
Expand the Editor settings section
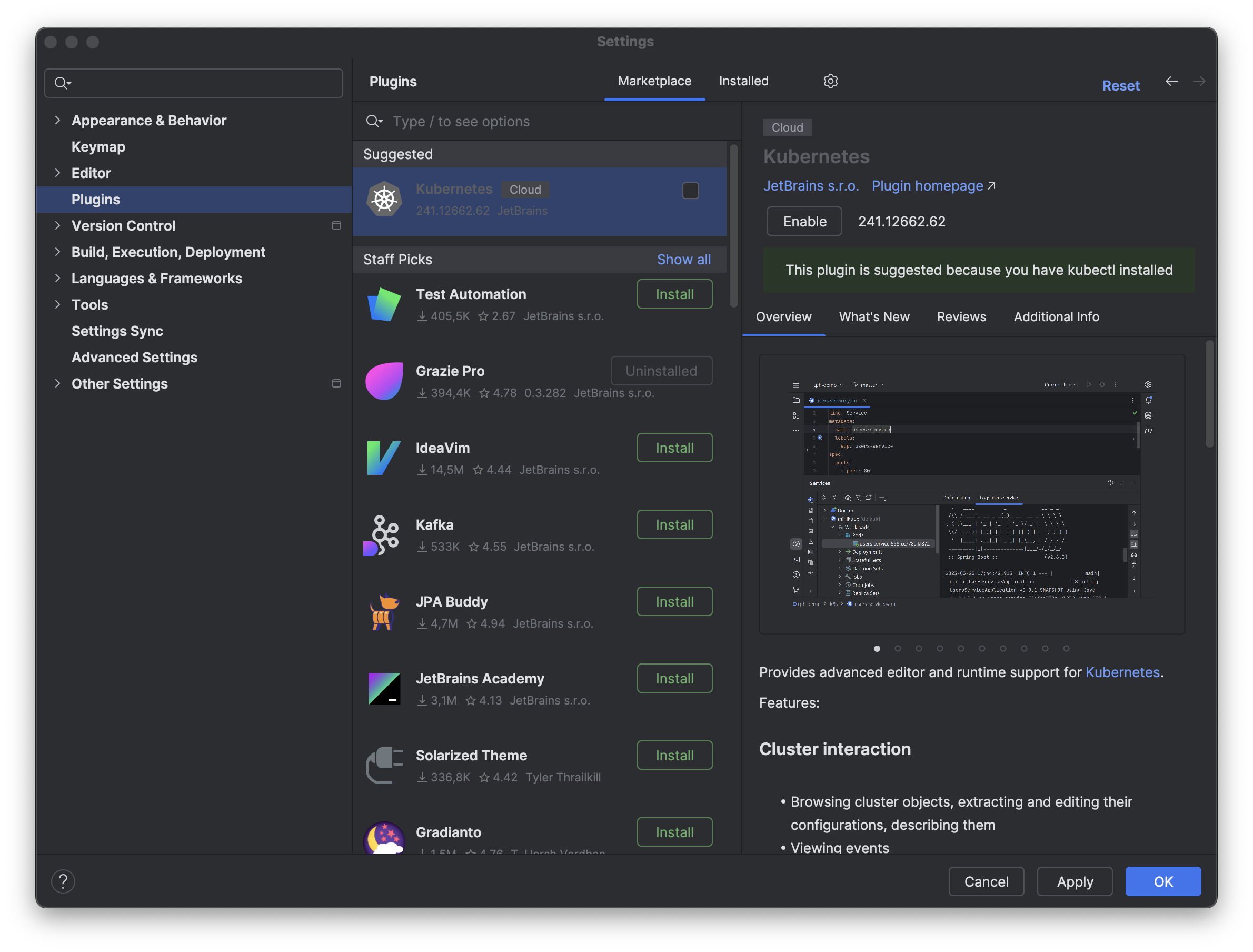point(57,173)
